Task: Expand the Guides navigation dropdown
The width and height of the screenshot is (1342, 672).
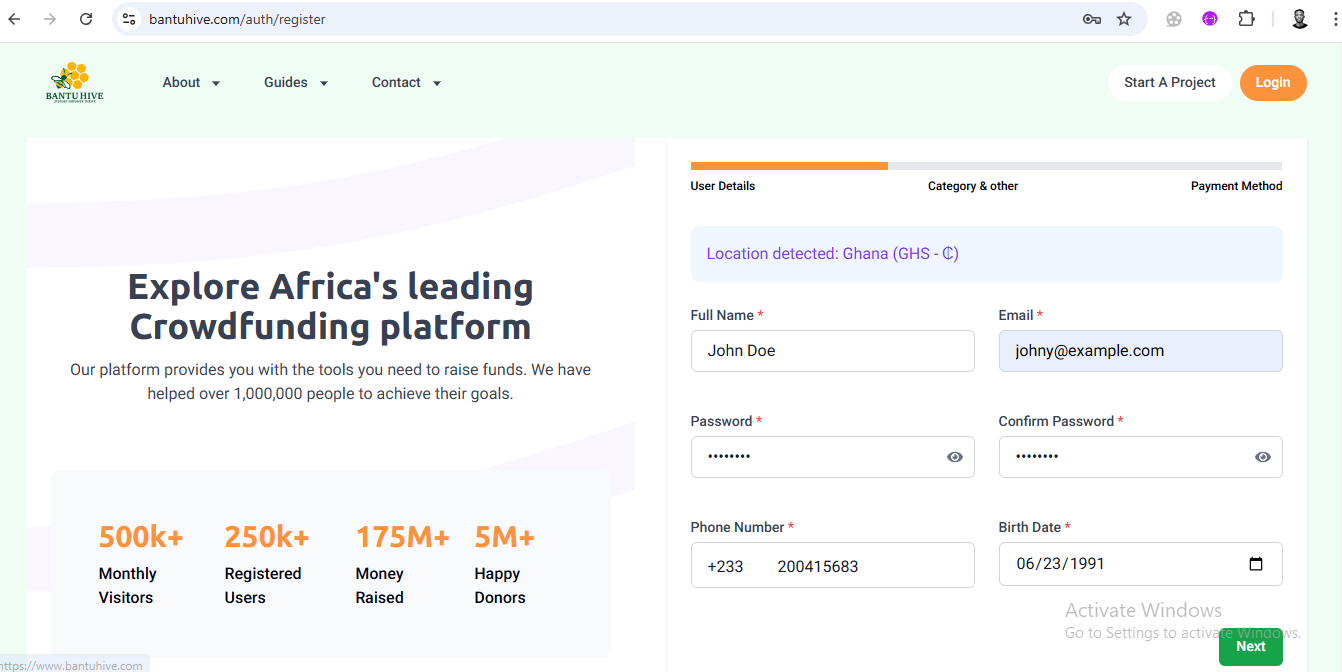Action: tap(296, 82)
